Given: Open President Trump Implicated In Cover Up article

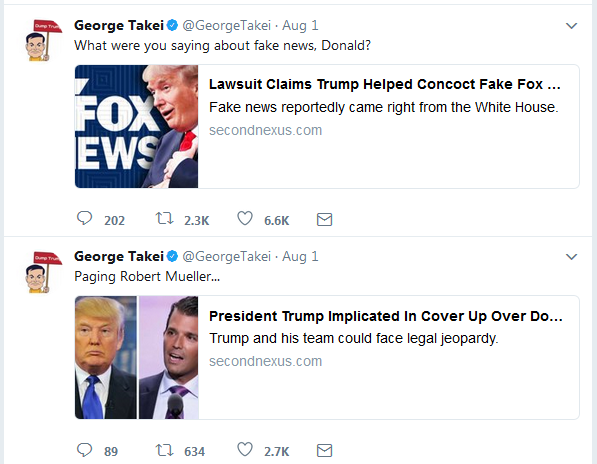Looking at the screenshot, I should coord(386,316).
